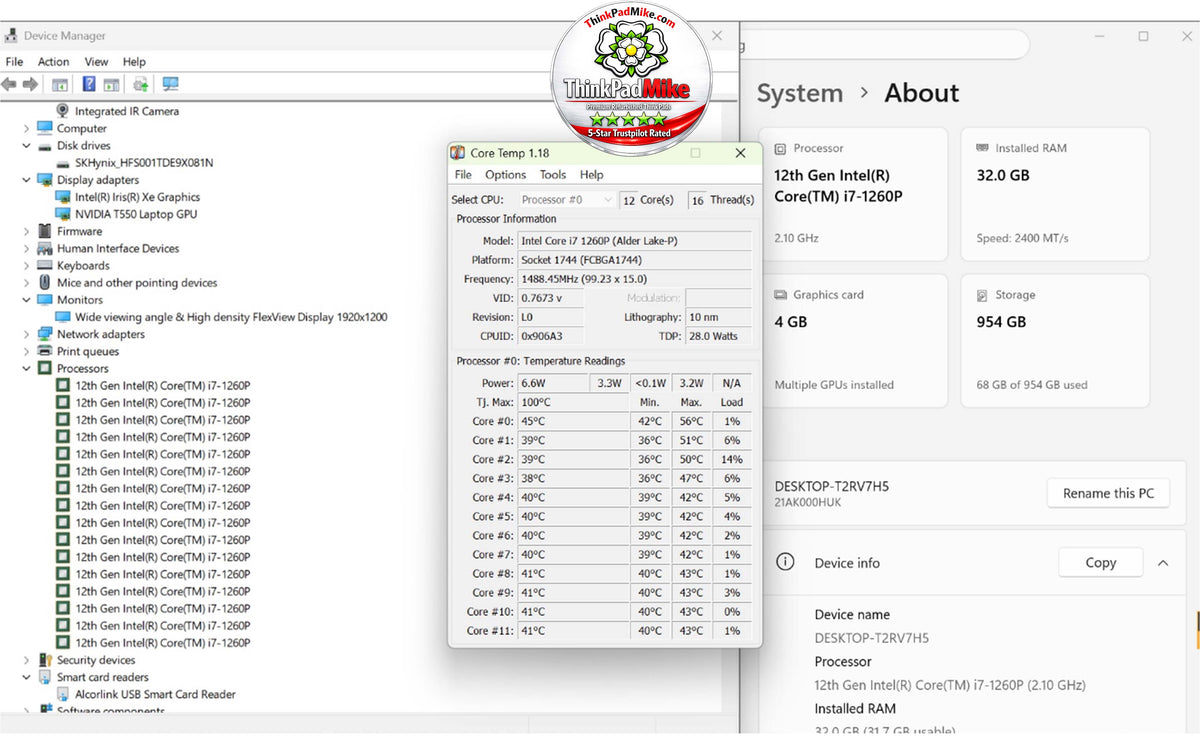This screenshot has width=1200, height=754.
Task: Collapse the Disk drives node chevron
Action: tap(26, 146)
